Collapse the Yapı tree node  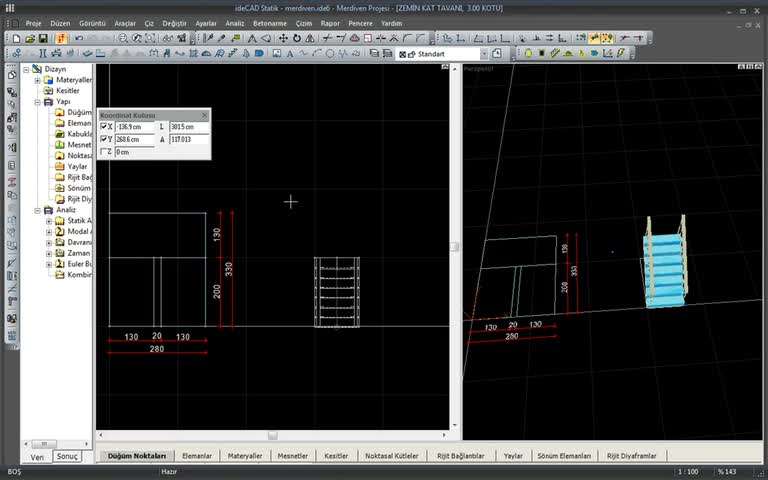click(37, 102)
